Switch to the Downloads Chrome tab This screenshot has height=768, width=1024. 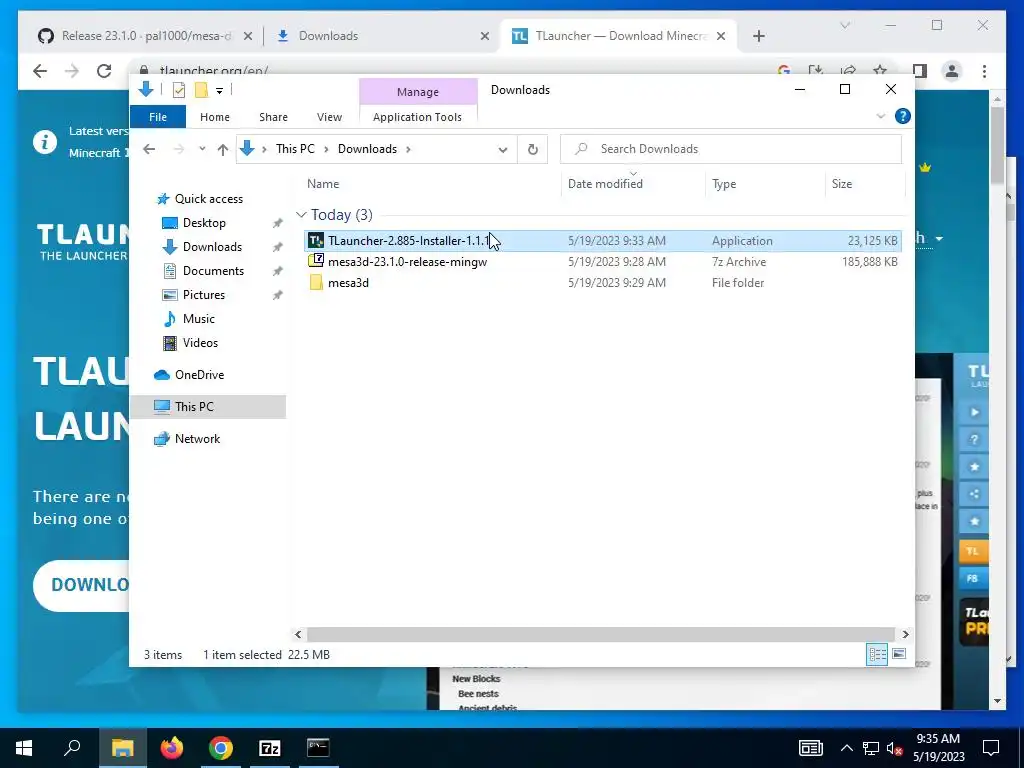[x=382, y=36]
